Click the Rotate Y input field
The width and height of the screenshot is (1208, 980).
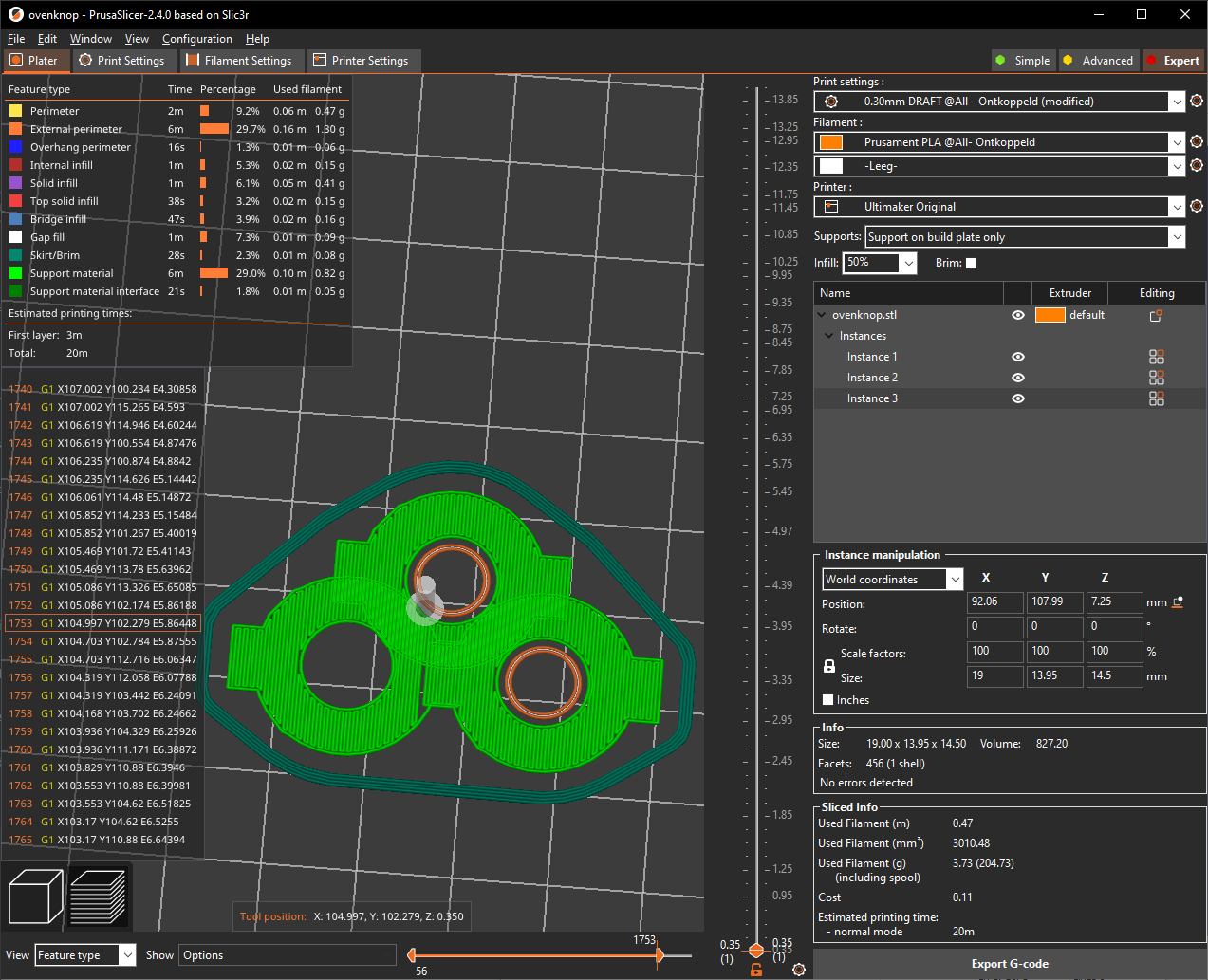(x=1054, y=627)
